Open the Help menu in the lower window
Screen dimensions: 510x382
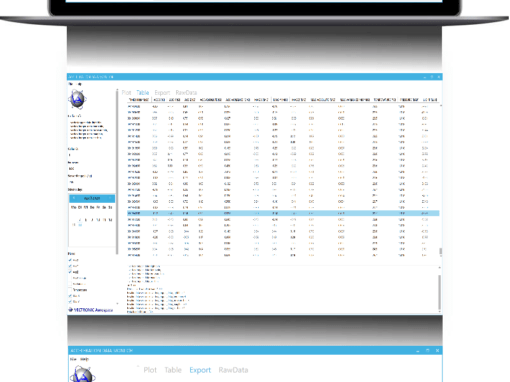pyautogui.click(x=84, y=359)
